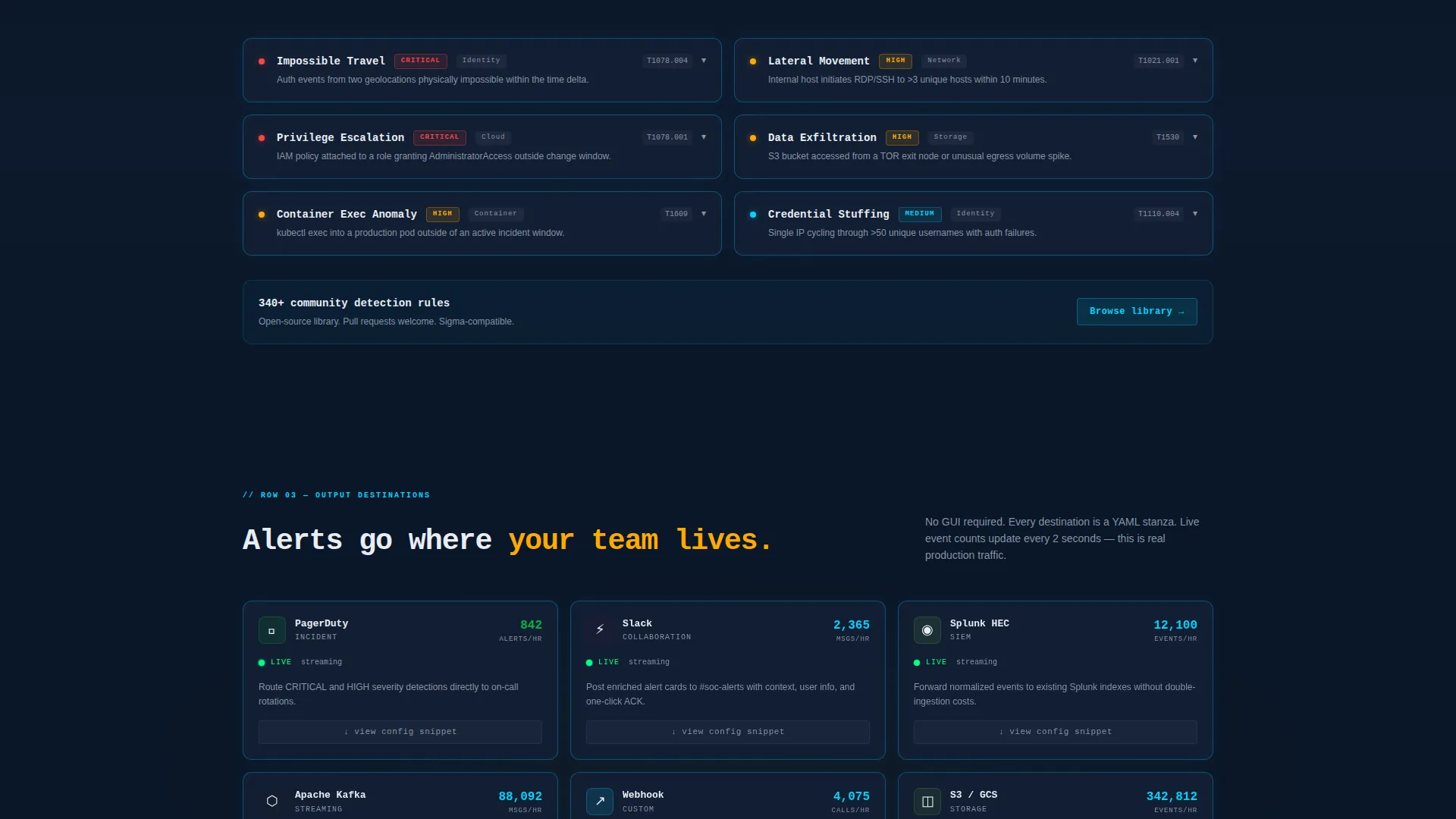Click the Identity tag on Credential Stuffing
The image size is (1456, 819).
[976, 214]
